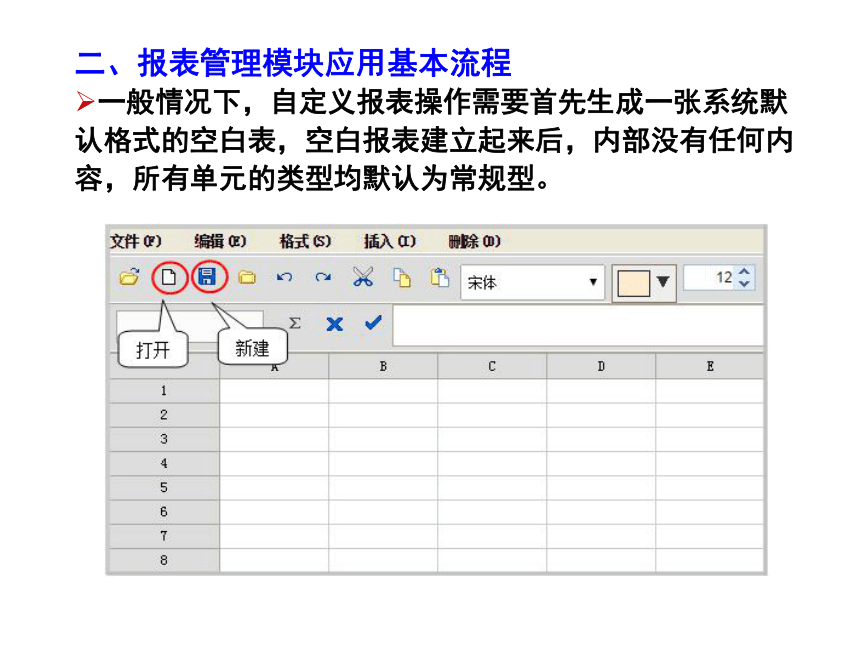
Task: Select column C header
Action: pos(492,366)
